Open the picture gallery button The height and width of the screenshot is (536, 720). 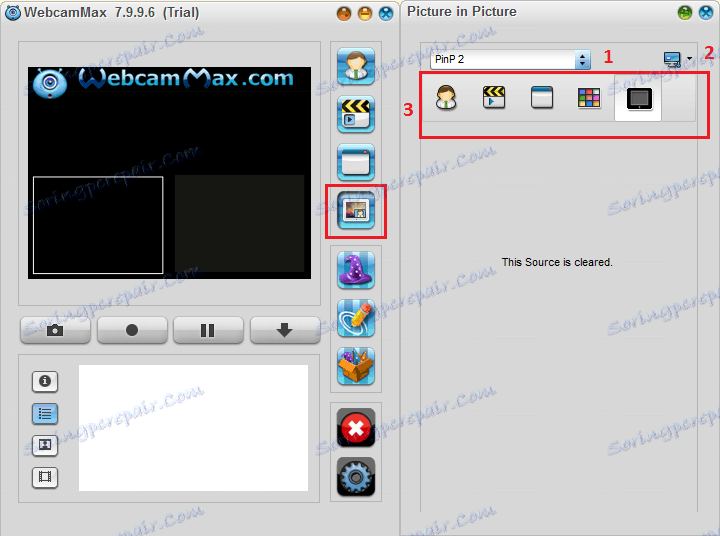(x=45, y=445)
